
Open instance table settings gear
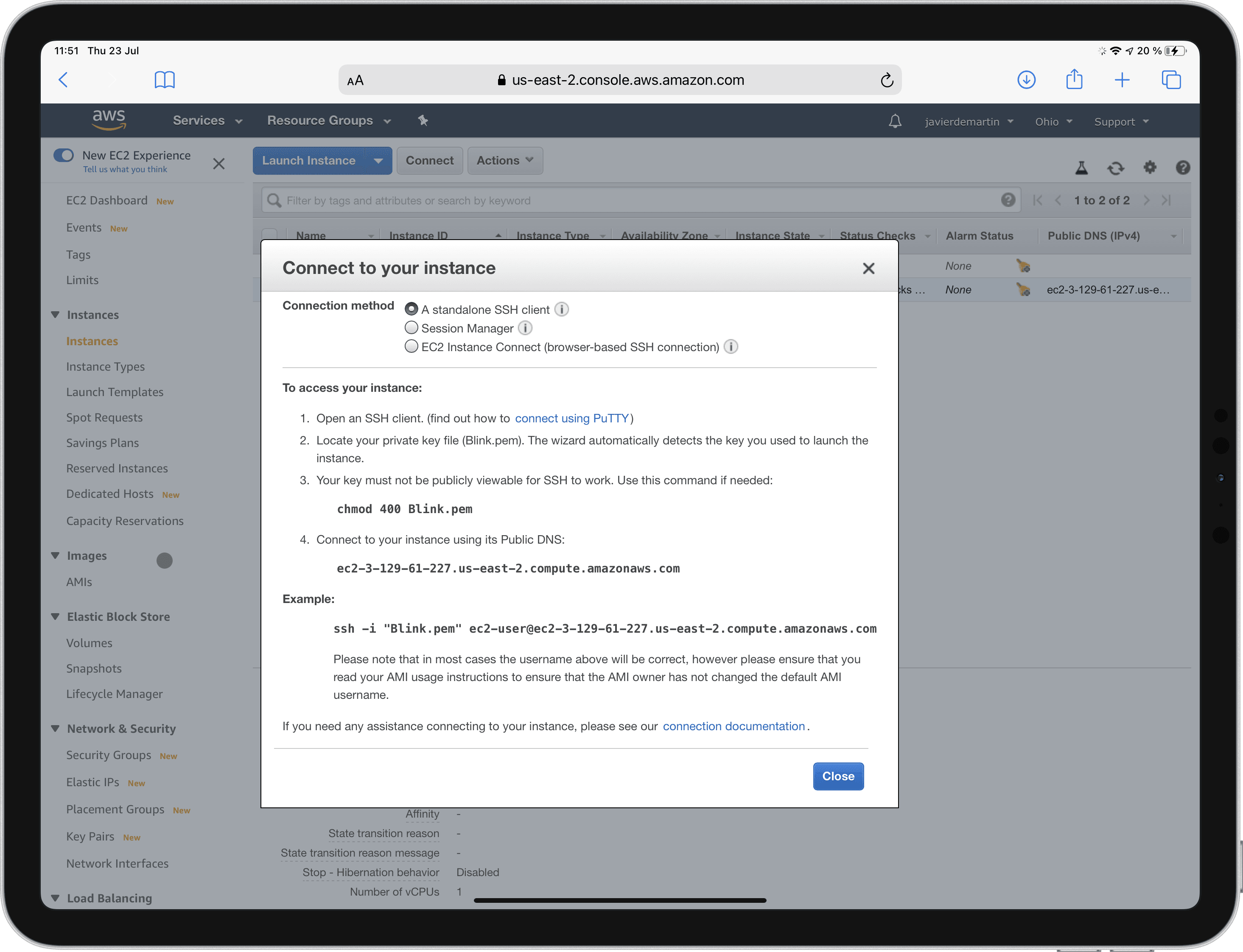coord(1150,167)
